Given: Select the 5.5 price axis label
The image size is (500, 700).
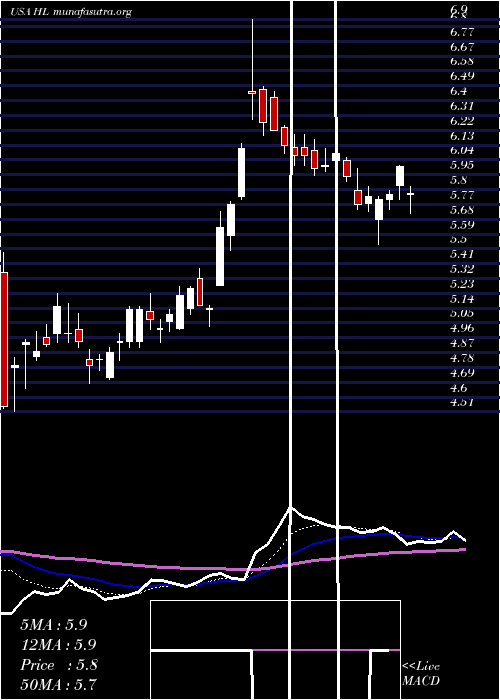Looking at the screenshot, I should pyautogui.click(x=459, y=239).
